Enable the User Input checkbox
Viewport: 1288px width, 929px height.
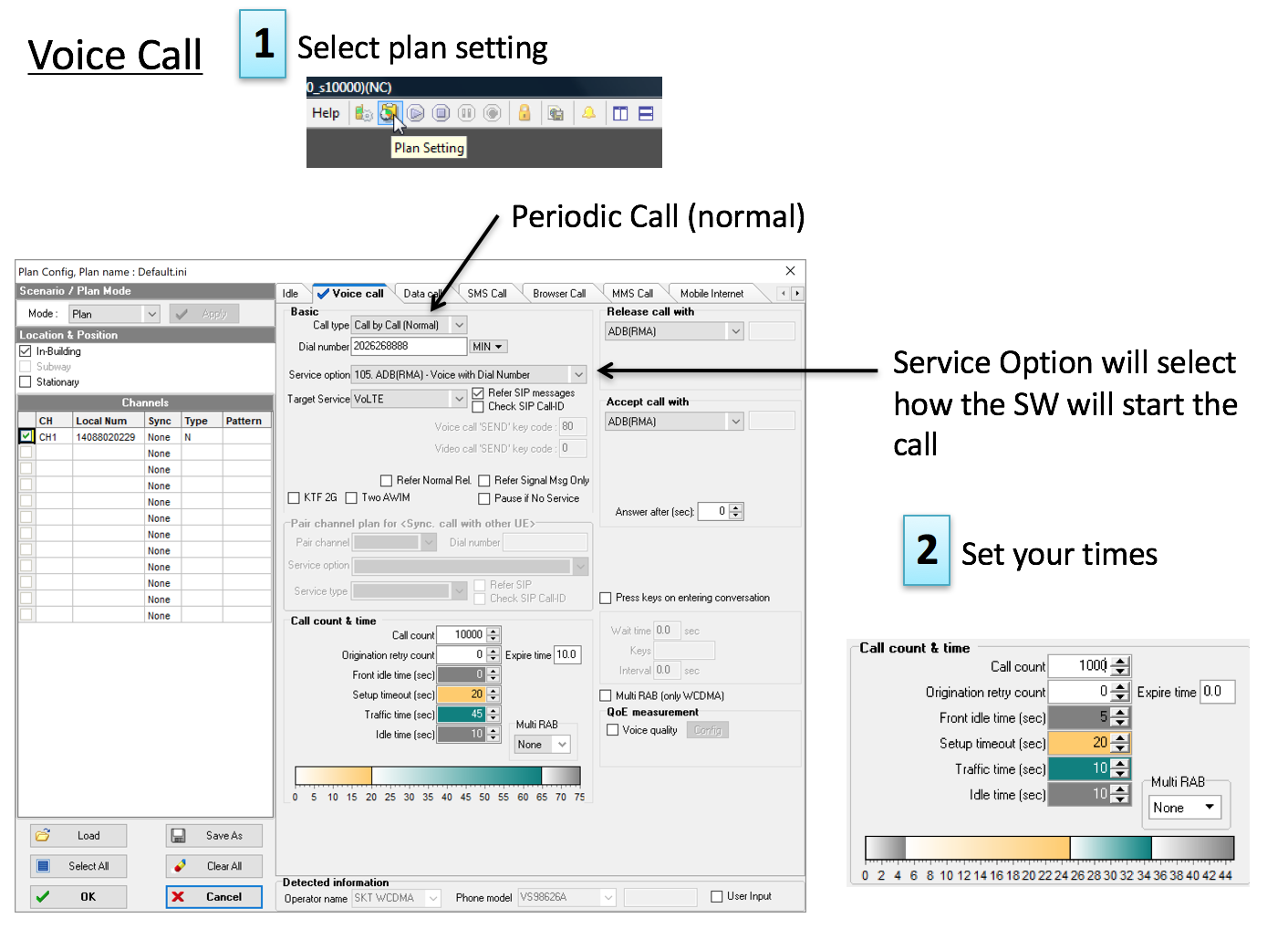pos(717,897)
